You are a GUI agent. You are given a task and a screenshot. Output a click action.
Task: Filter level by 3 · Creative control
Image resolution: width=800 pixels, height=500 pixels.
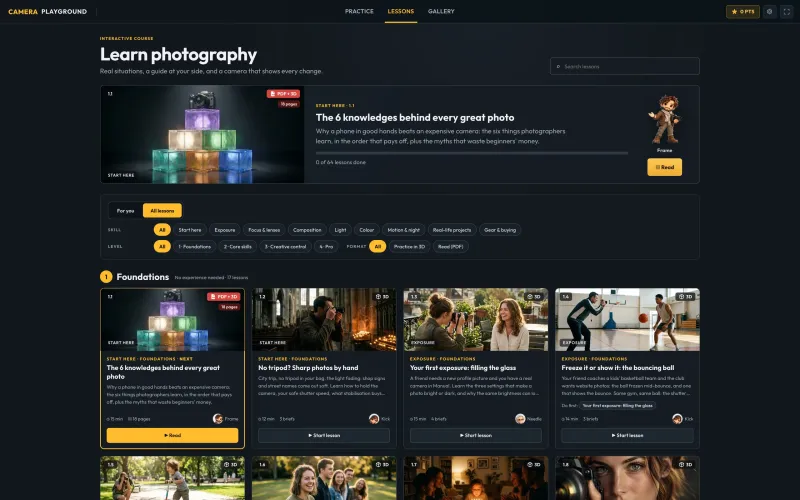[286, 246]
